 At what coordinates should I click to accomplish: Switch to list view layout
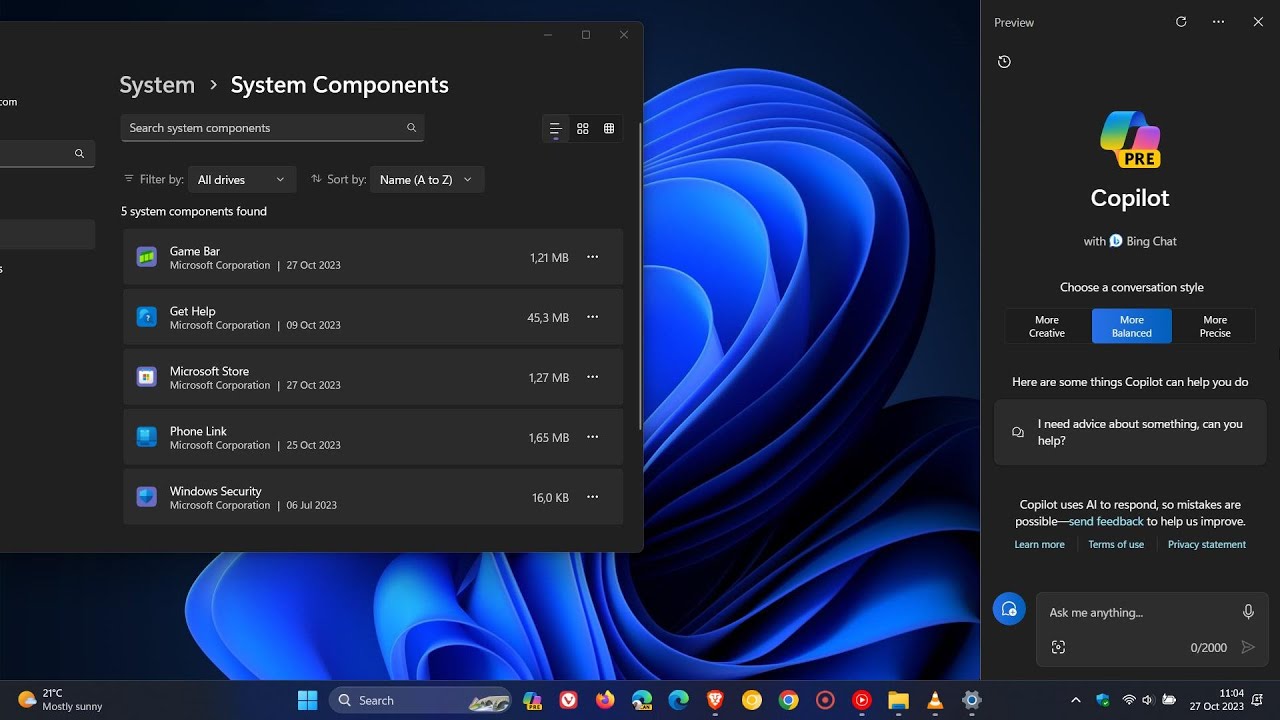point(555,128)
